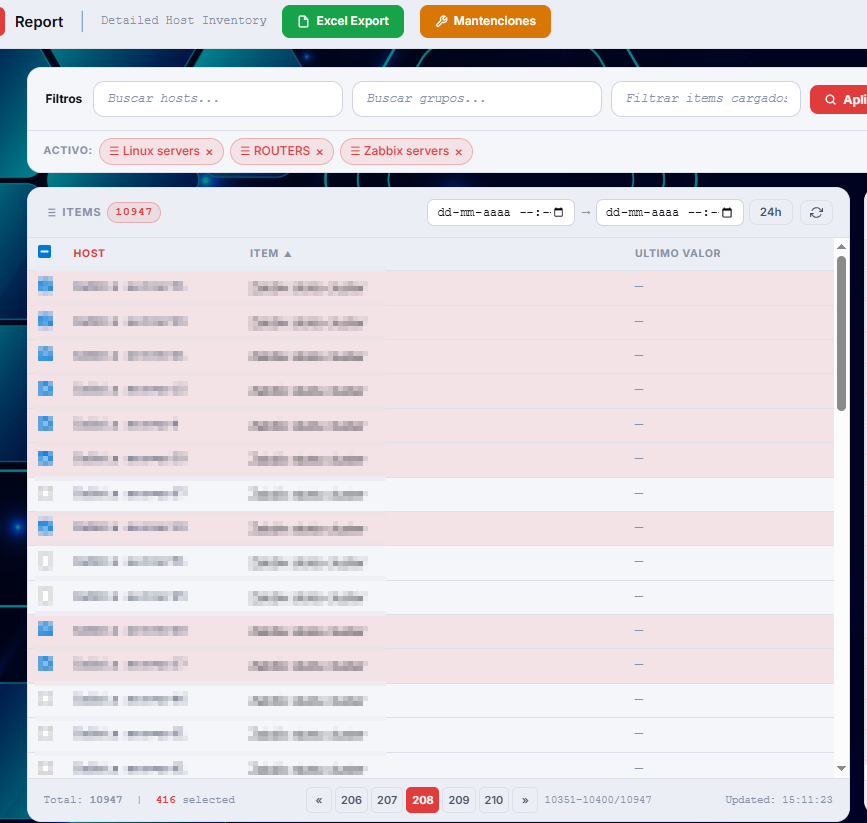Click the Linux servers chip label
This screenshot has width=867, height=823.
[x=161, y=151]
